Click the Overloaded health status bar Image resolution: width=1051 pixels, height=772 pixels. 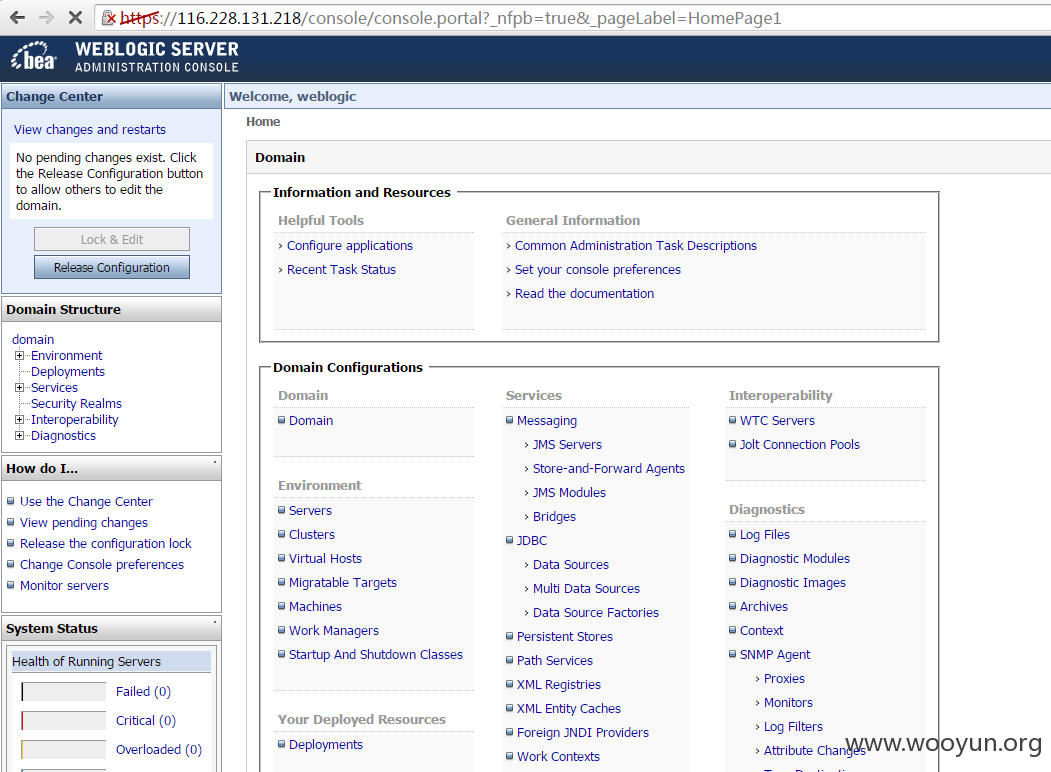click(x=64, y=749)
